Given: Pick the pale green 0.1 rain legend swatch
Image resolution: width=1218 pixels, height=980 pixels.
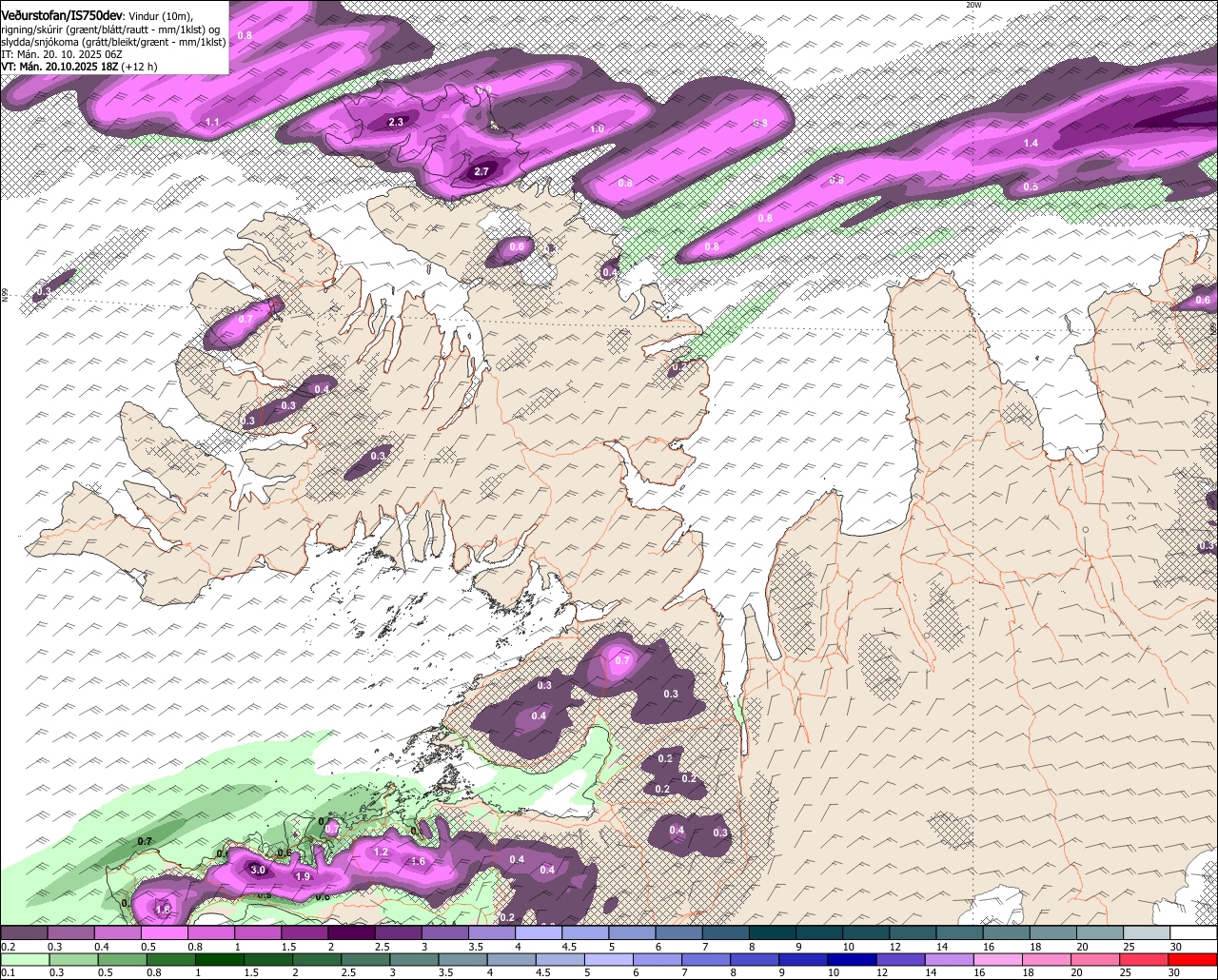Looking at the screenshot, I should (24, 959).
